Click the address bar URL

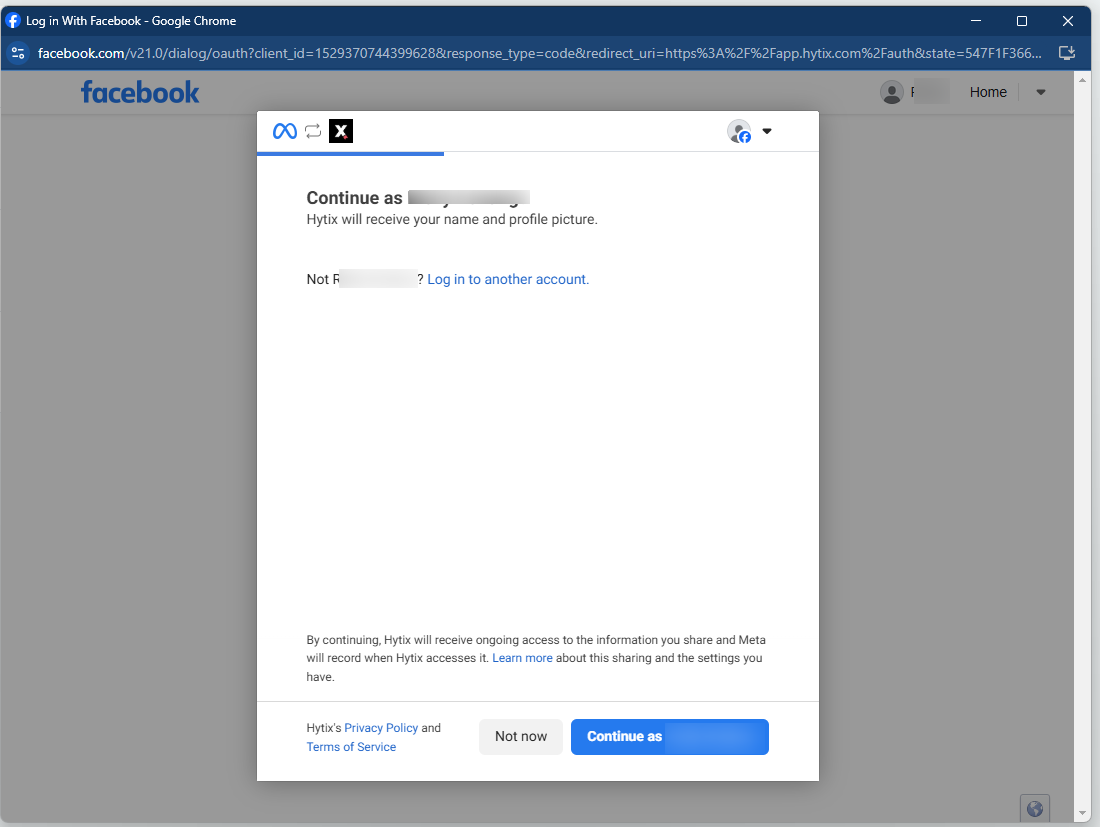click(x=539, y=53)
